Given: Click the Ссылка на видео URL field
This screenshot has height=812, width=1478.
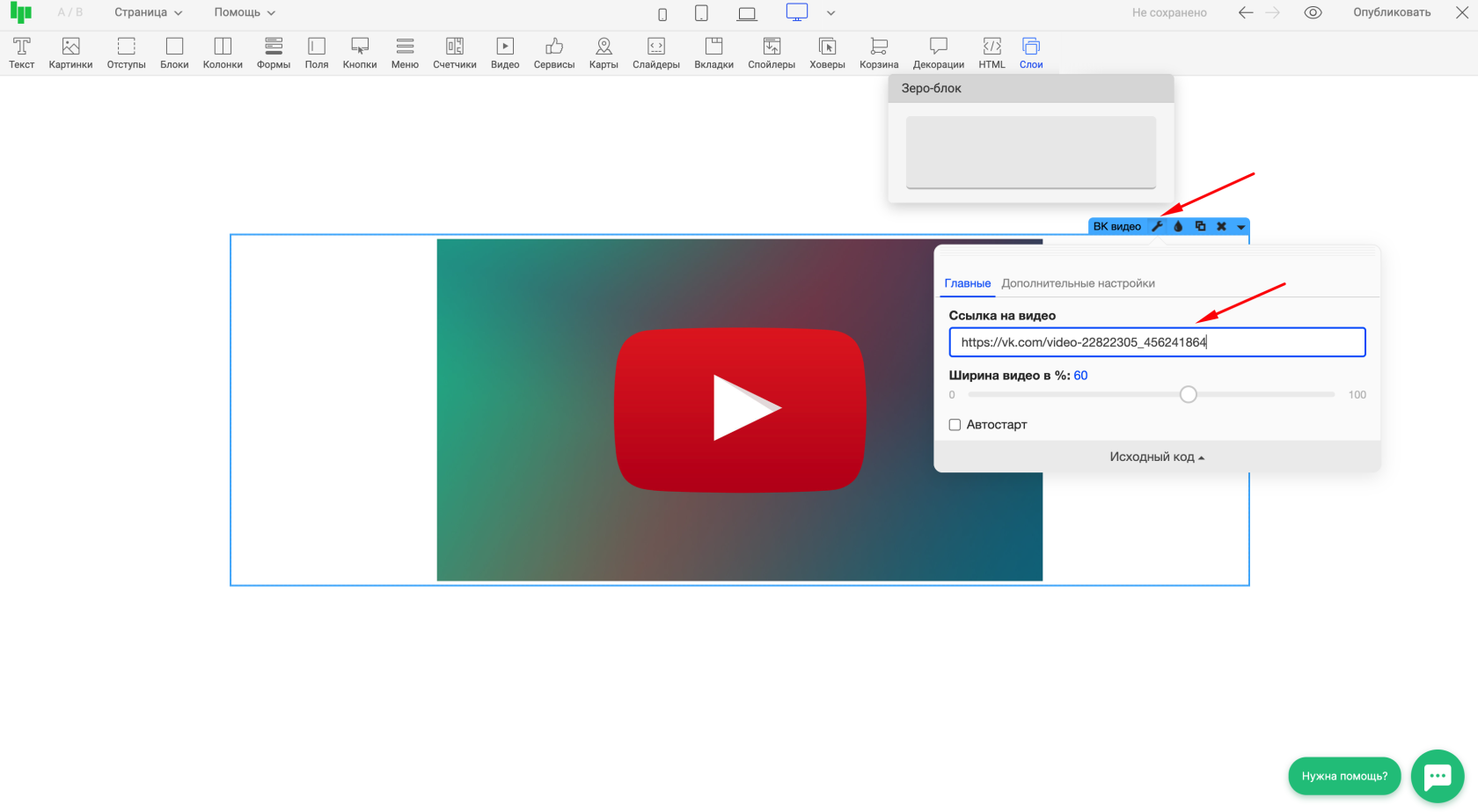Looking at the screenshot, I should [x=1157, y=342].
